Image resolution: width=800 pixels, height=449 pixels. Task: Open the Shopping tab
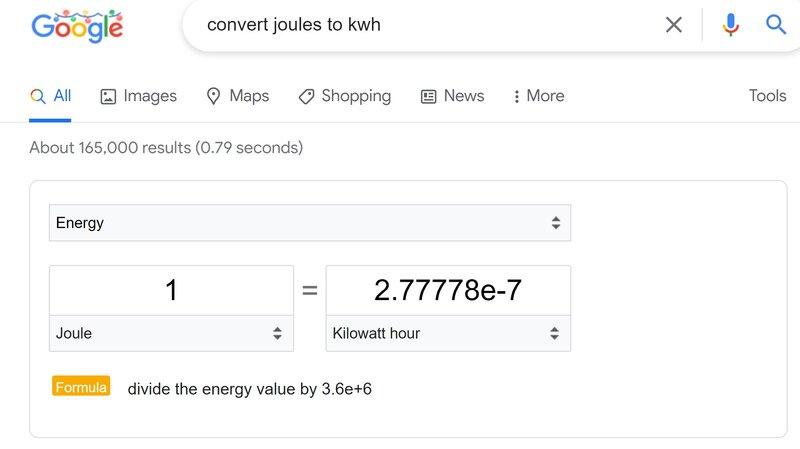[x=345, y=96]
